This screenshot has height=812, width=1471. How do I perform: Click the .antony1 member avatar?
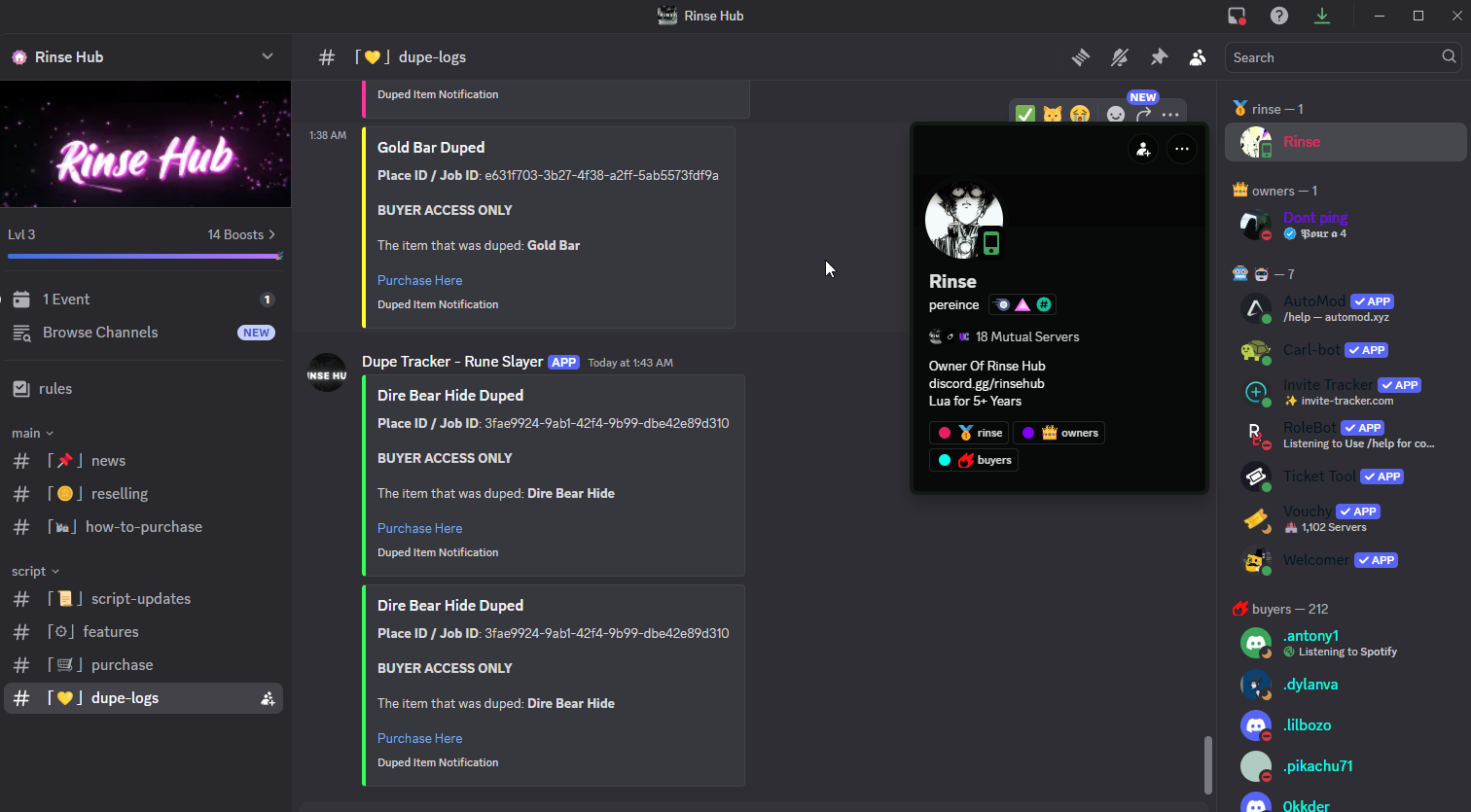click(1256, 643)
